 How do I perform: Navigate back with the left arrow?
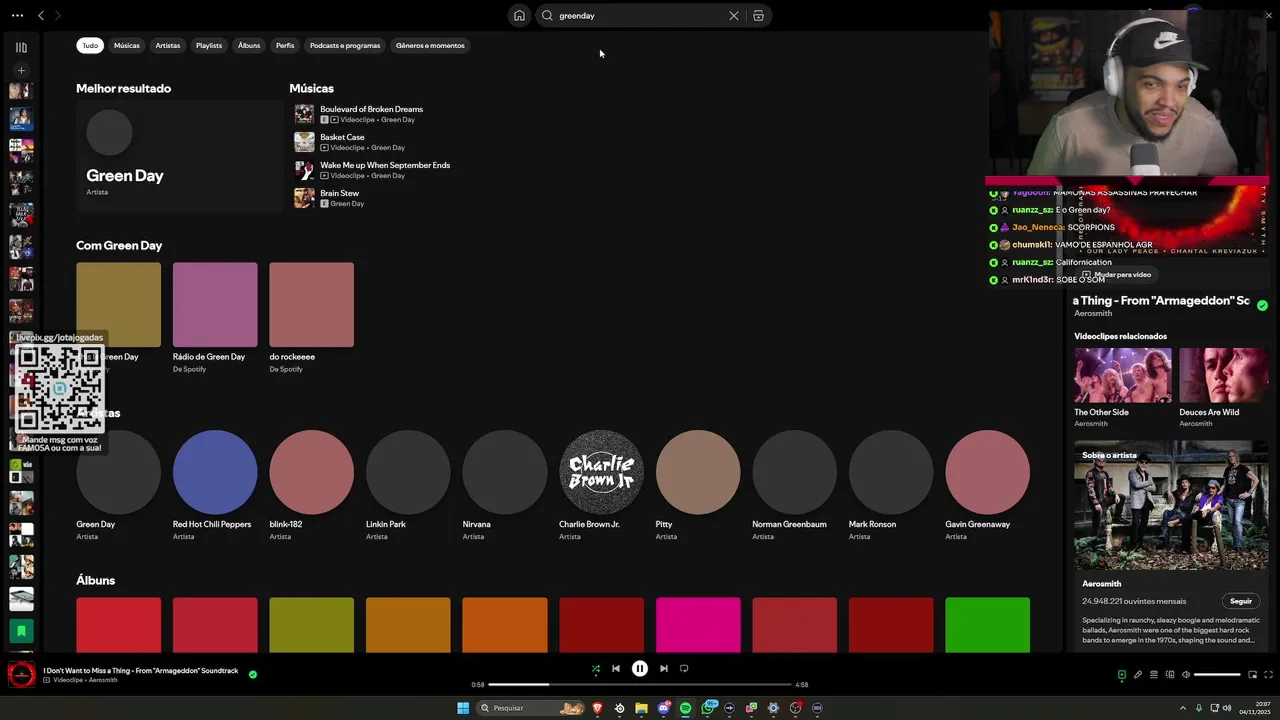(x=41, y=16)
